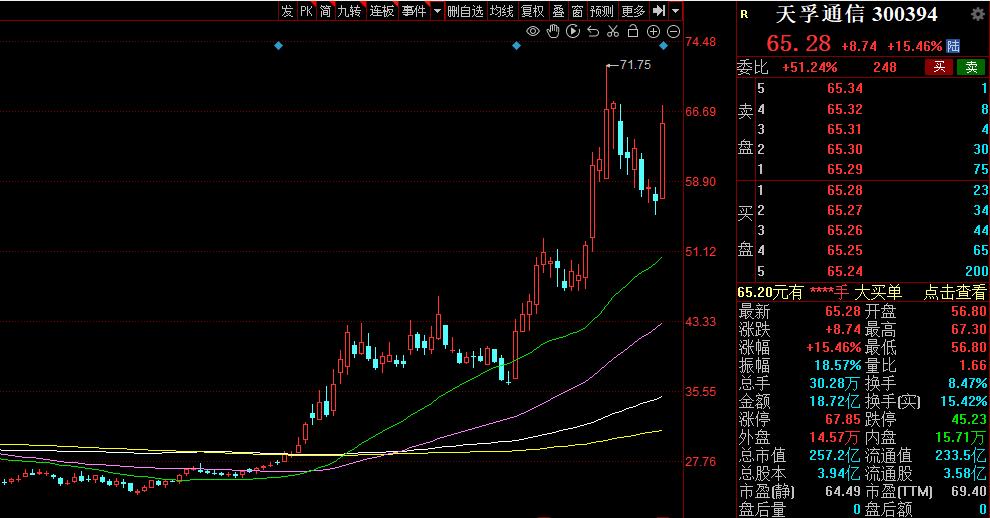Viewport: 990px width, 518px height.
Task: Open the dropdown arrow after 事件
Action: pyautogui.click(x=437, y=11)
